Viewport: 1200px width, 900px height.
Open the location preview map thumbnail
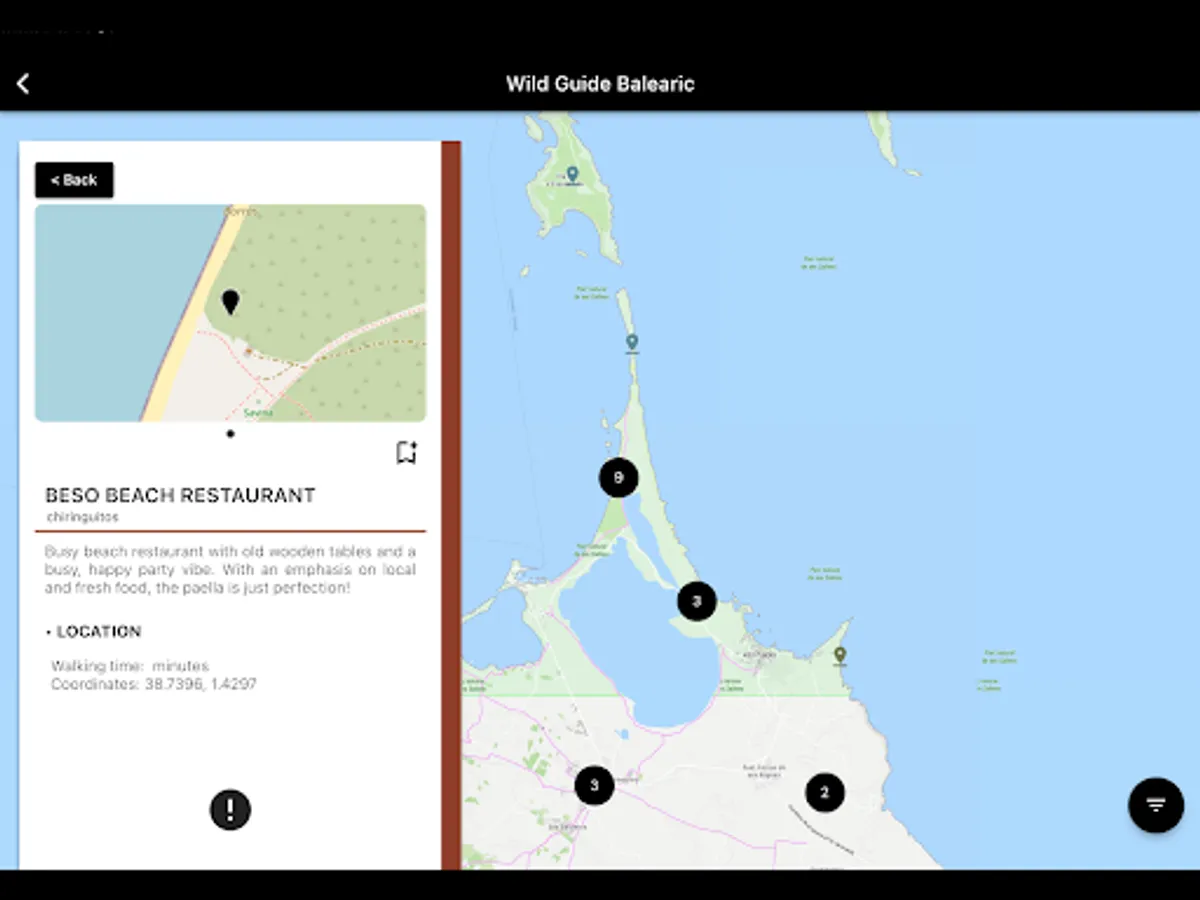pos(230,313)
